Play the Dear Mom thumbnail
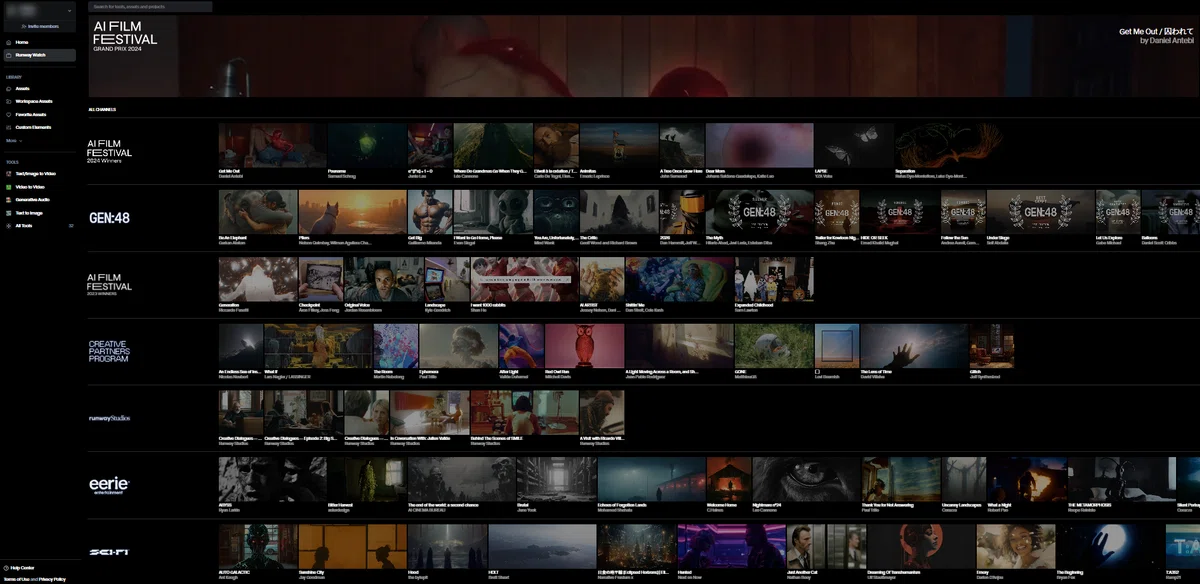The width and height of the screenshot is (1200, 584). pyautogui.click(x=759, y=145)
